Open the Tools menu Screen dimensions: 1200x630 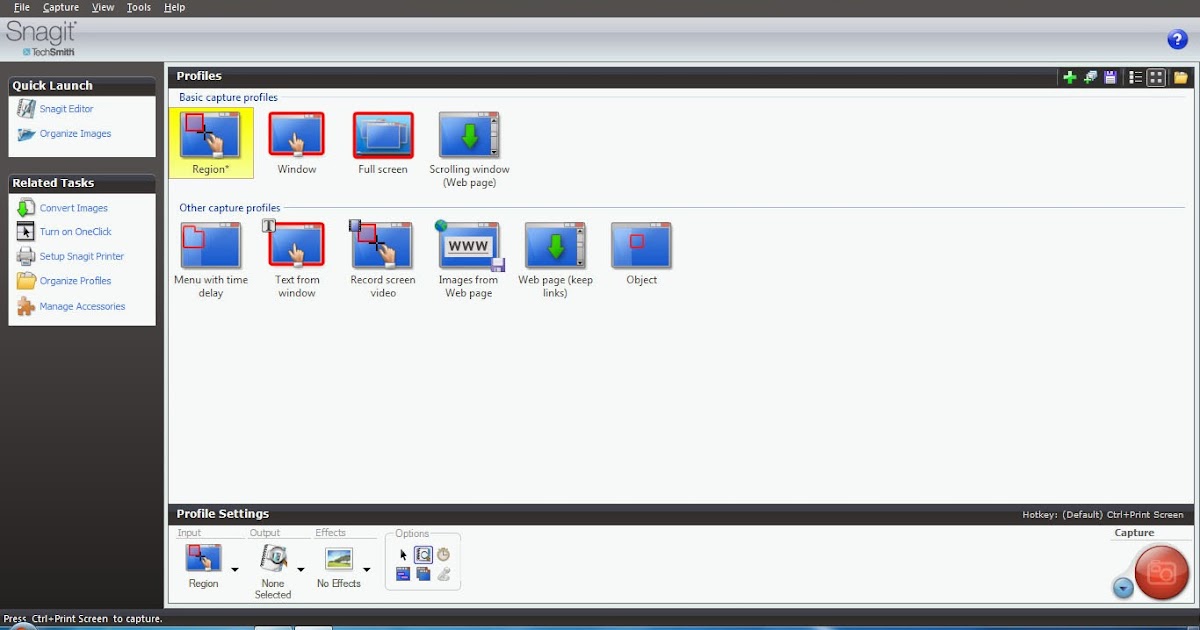pos(138,7)
